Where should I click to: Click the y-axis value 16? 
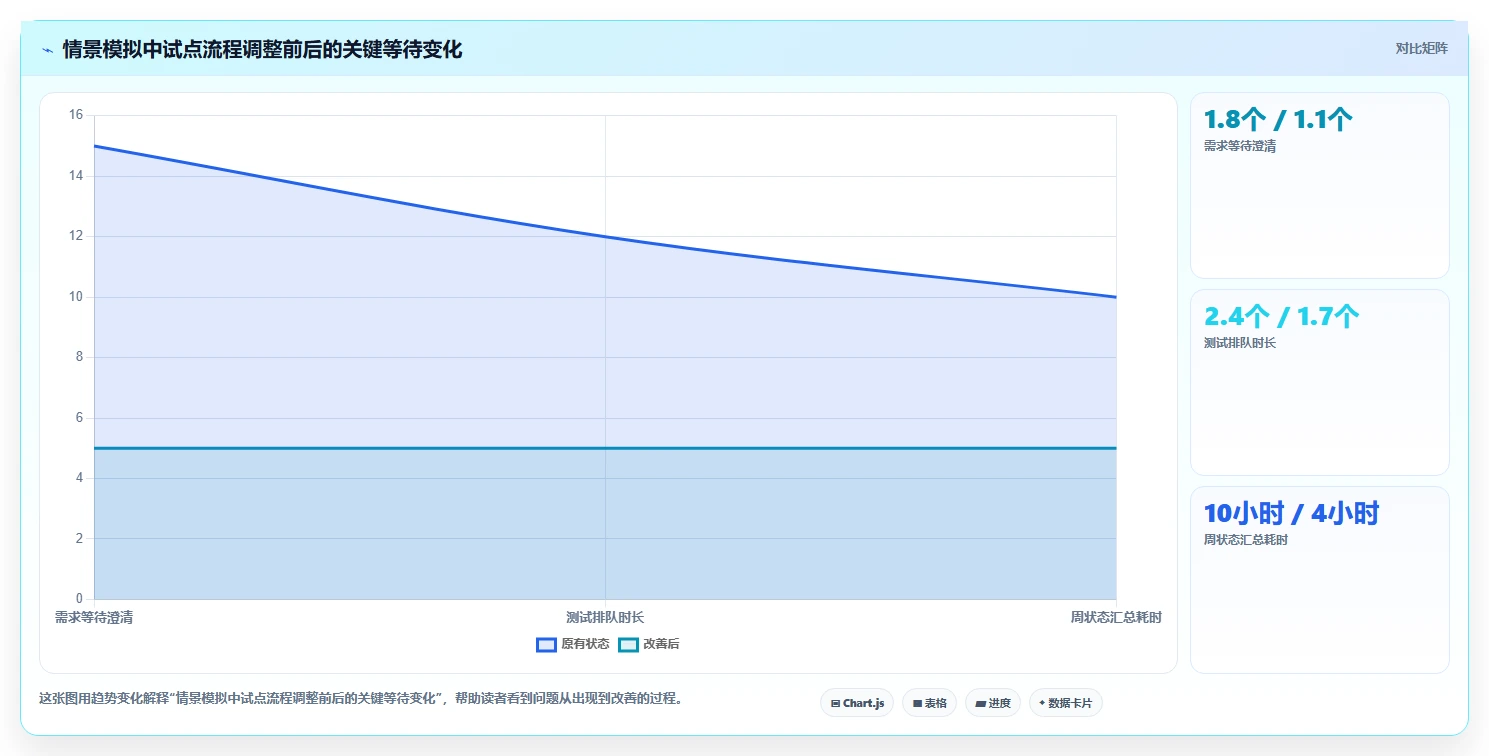76,115
